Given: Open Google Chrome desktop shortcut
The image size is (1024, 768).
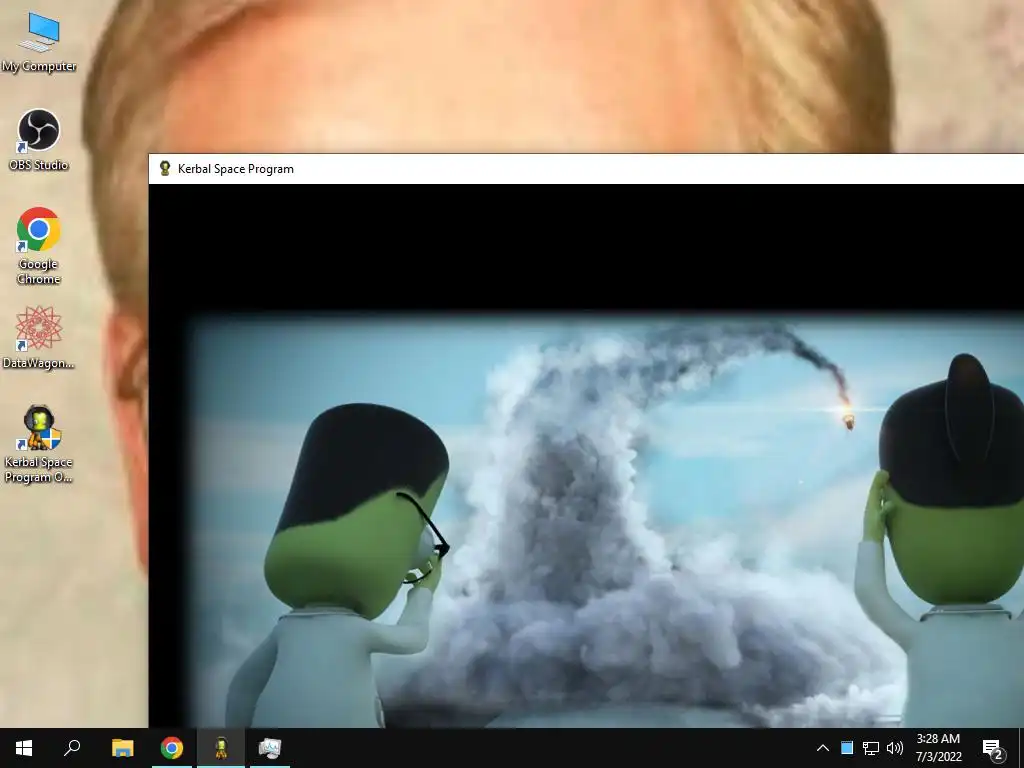Looking at the screenshot, I should (39, 246).
